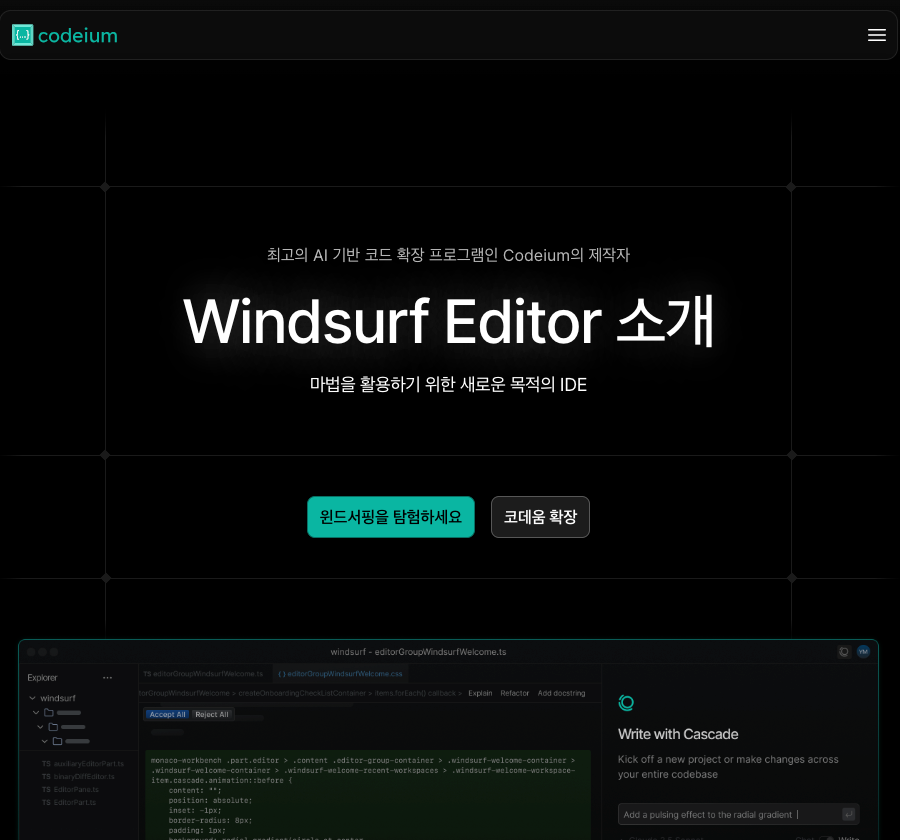Click the send arrow in the Cascade prompt
Screen dimensions: 900x840
click(x=848, y=814)
